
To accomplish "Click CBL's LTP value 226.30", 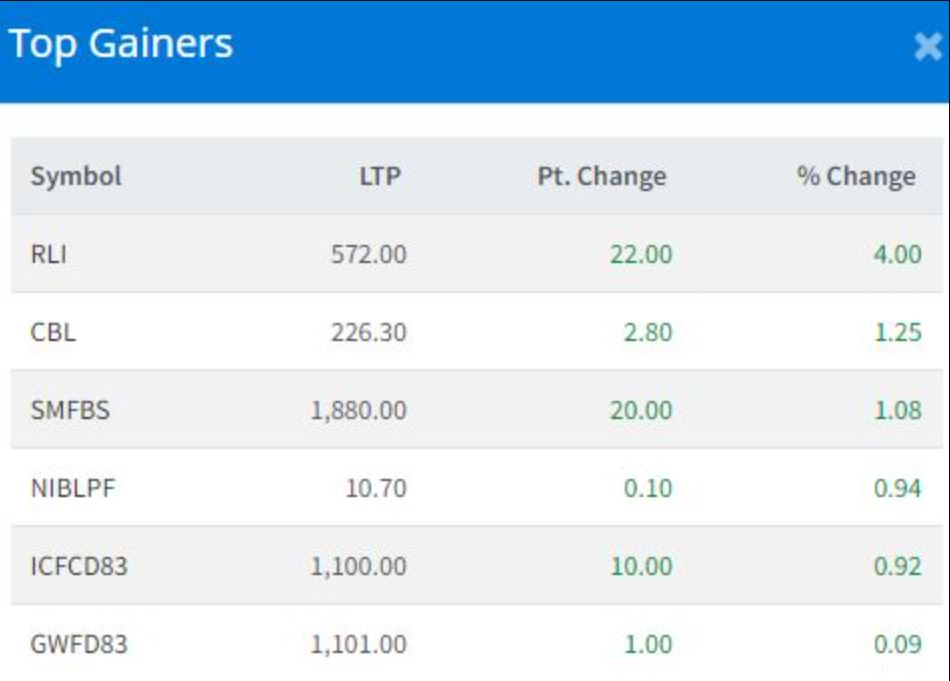I will pos(369,332).
